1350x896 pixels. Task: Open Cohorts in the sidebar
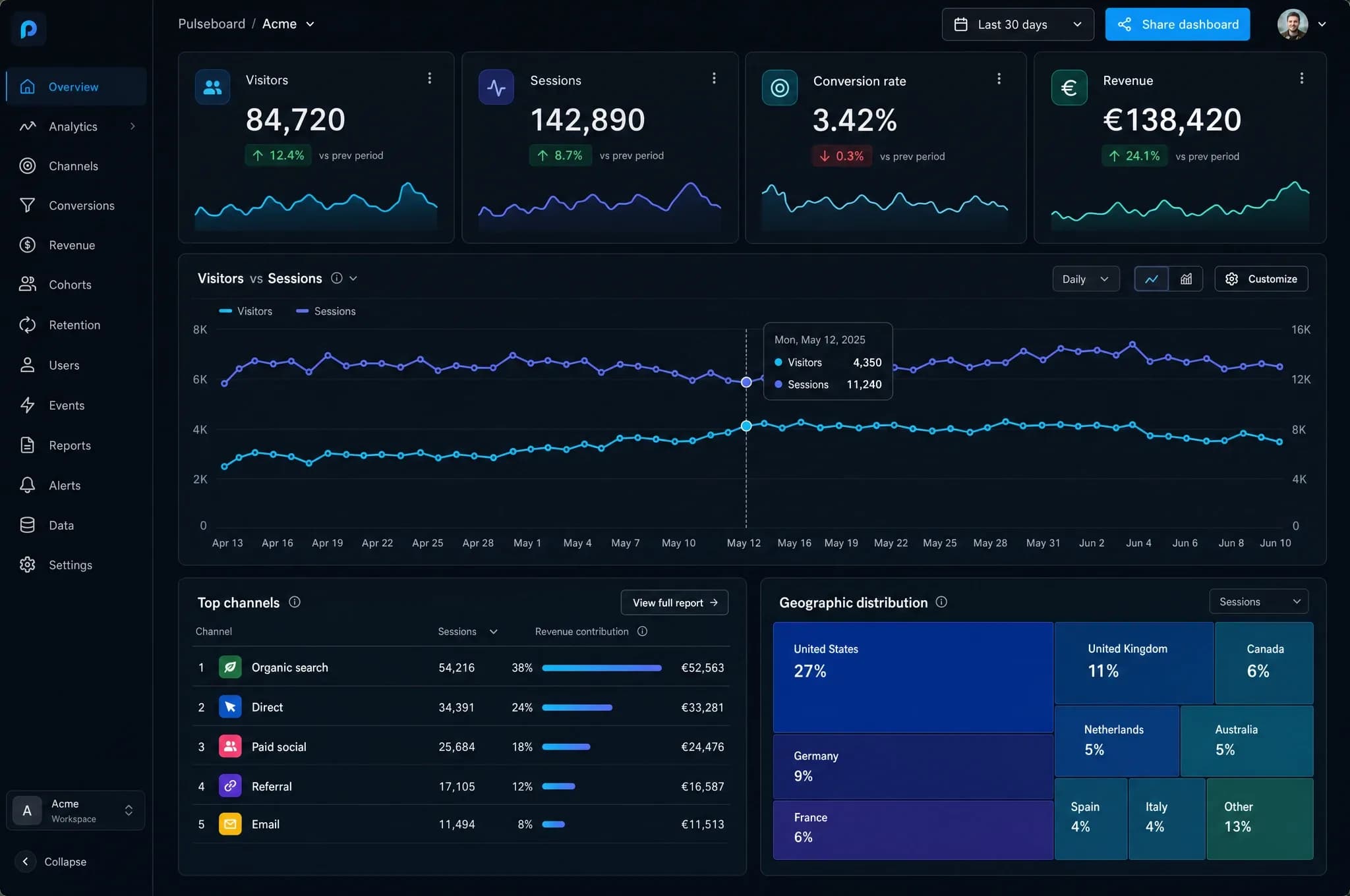tap(76, 285)
